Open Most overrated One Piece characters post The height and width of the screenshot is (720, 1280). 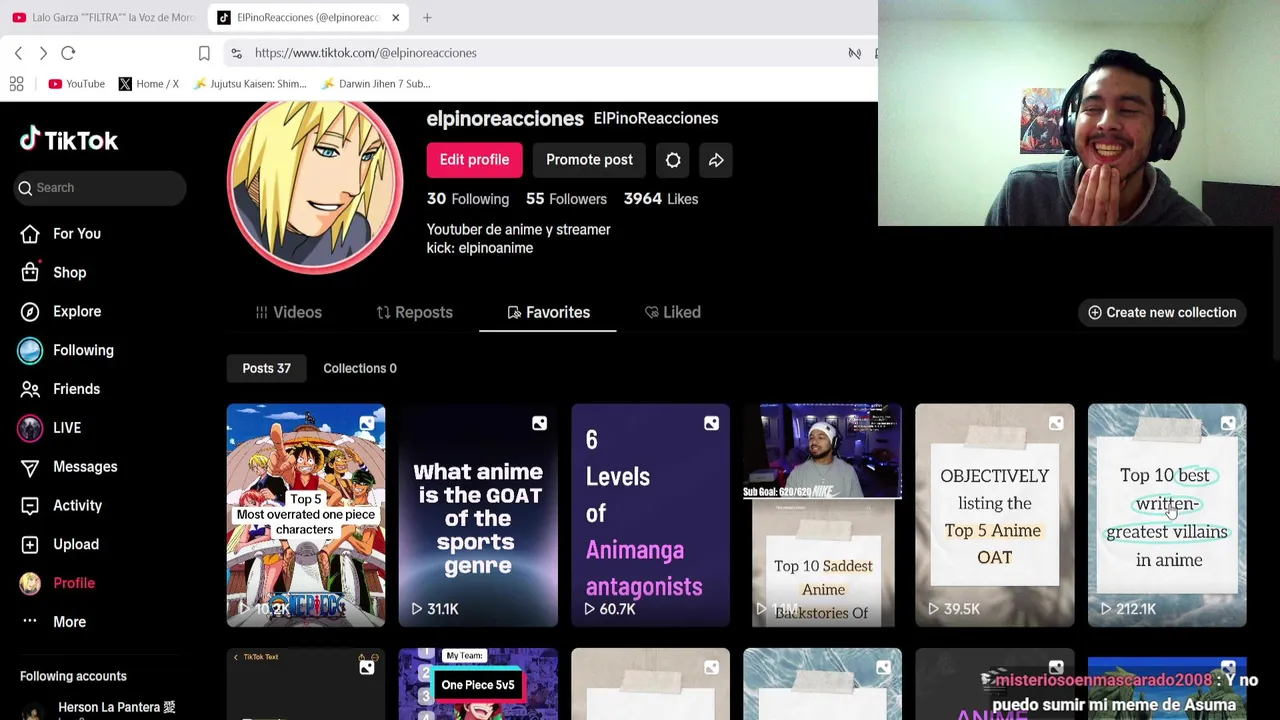306,515
